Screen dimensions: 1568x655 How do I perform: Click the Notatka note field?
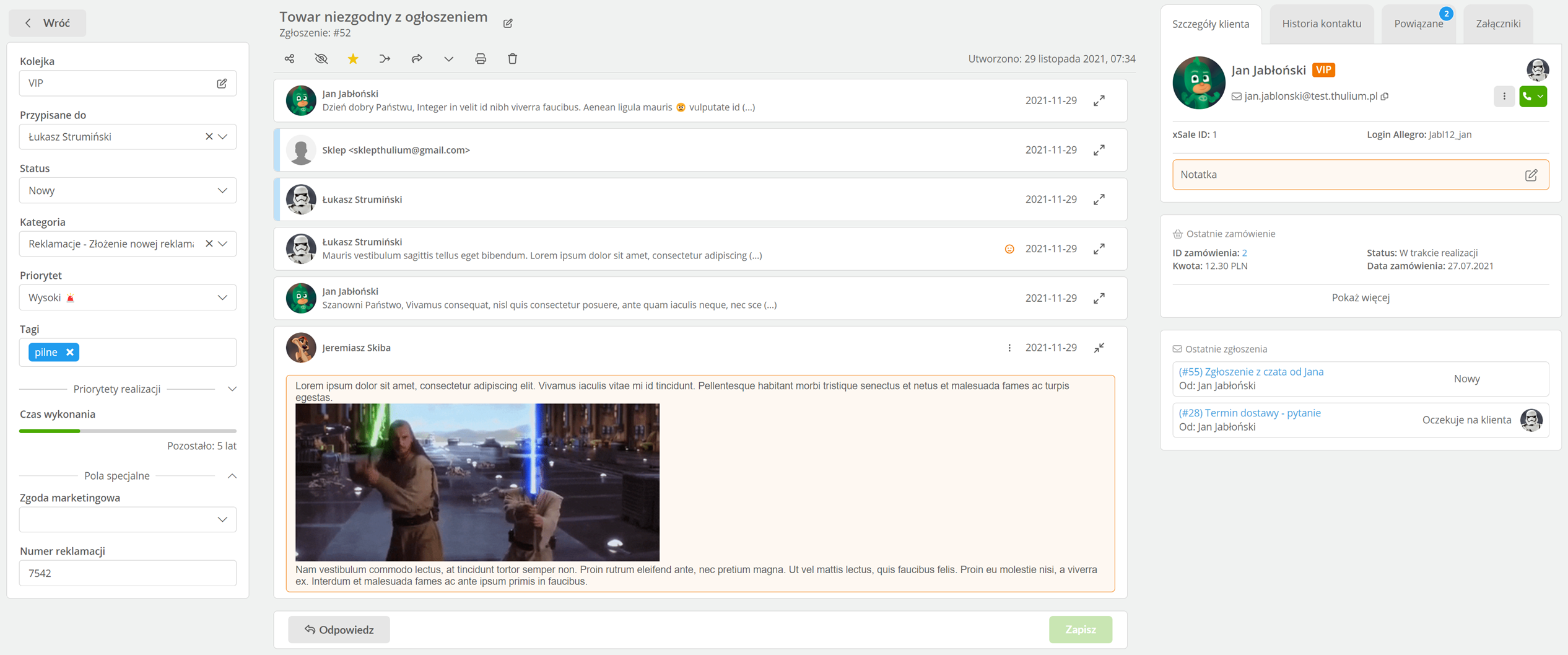tap(1360, 175)
